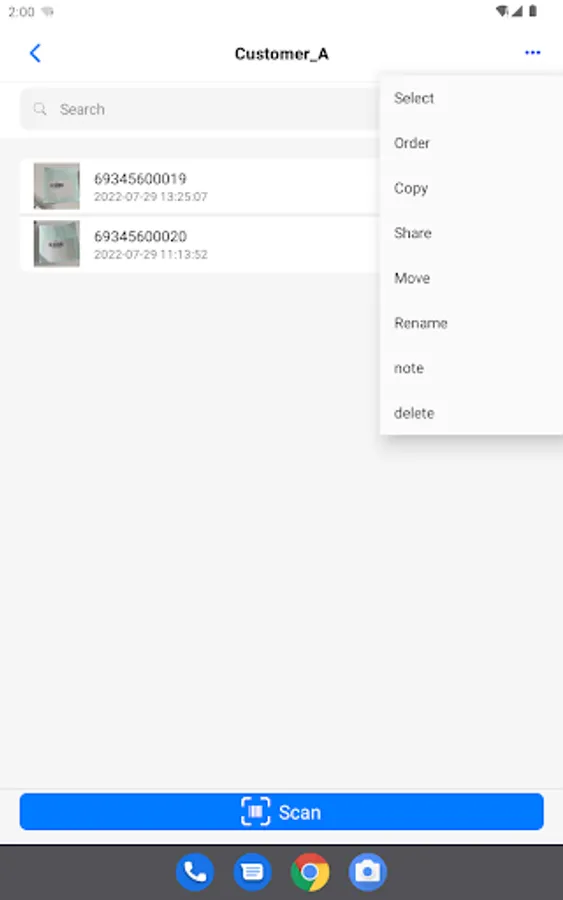The height and width of the screenshot is (900, 563).
Task: Open the Phone app in dock
Action: coord(195,872)
